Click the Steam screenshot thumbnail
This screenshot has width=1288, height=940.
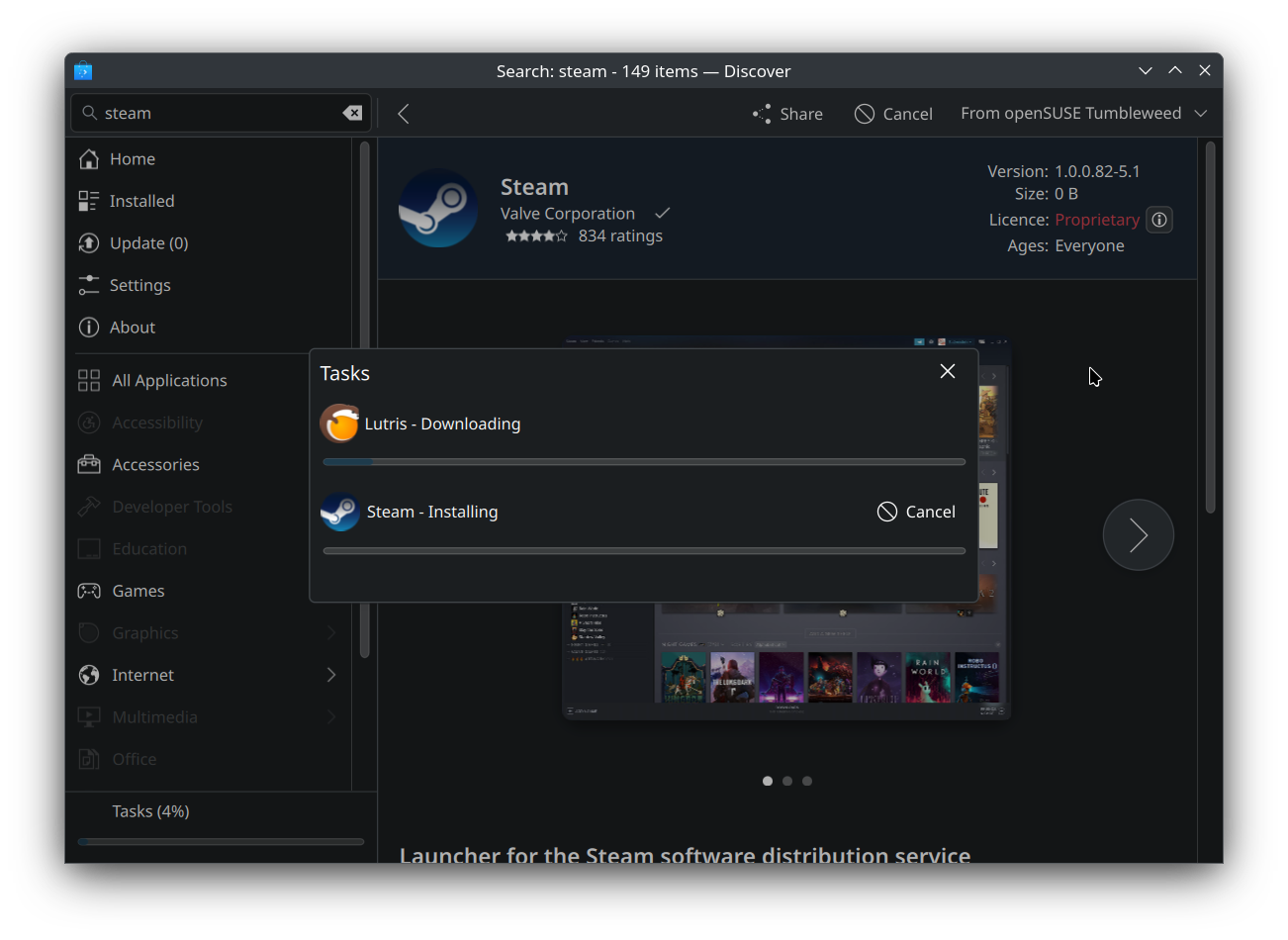(x=786, y=527)
